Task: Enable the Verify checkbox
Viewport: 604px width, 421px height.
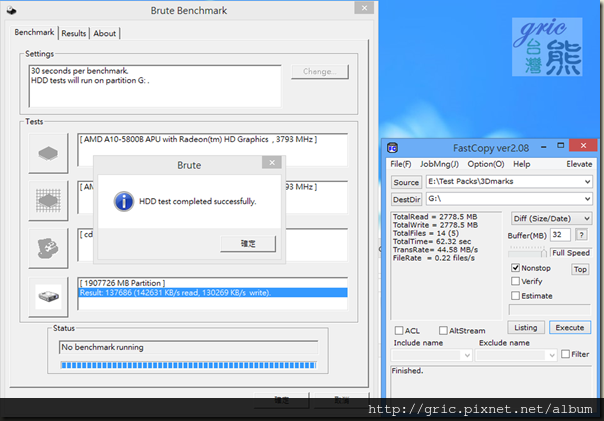Action: (x=515, y=281)
